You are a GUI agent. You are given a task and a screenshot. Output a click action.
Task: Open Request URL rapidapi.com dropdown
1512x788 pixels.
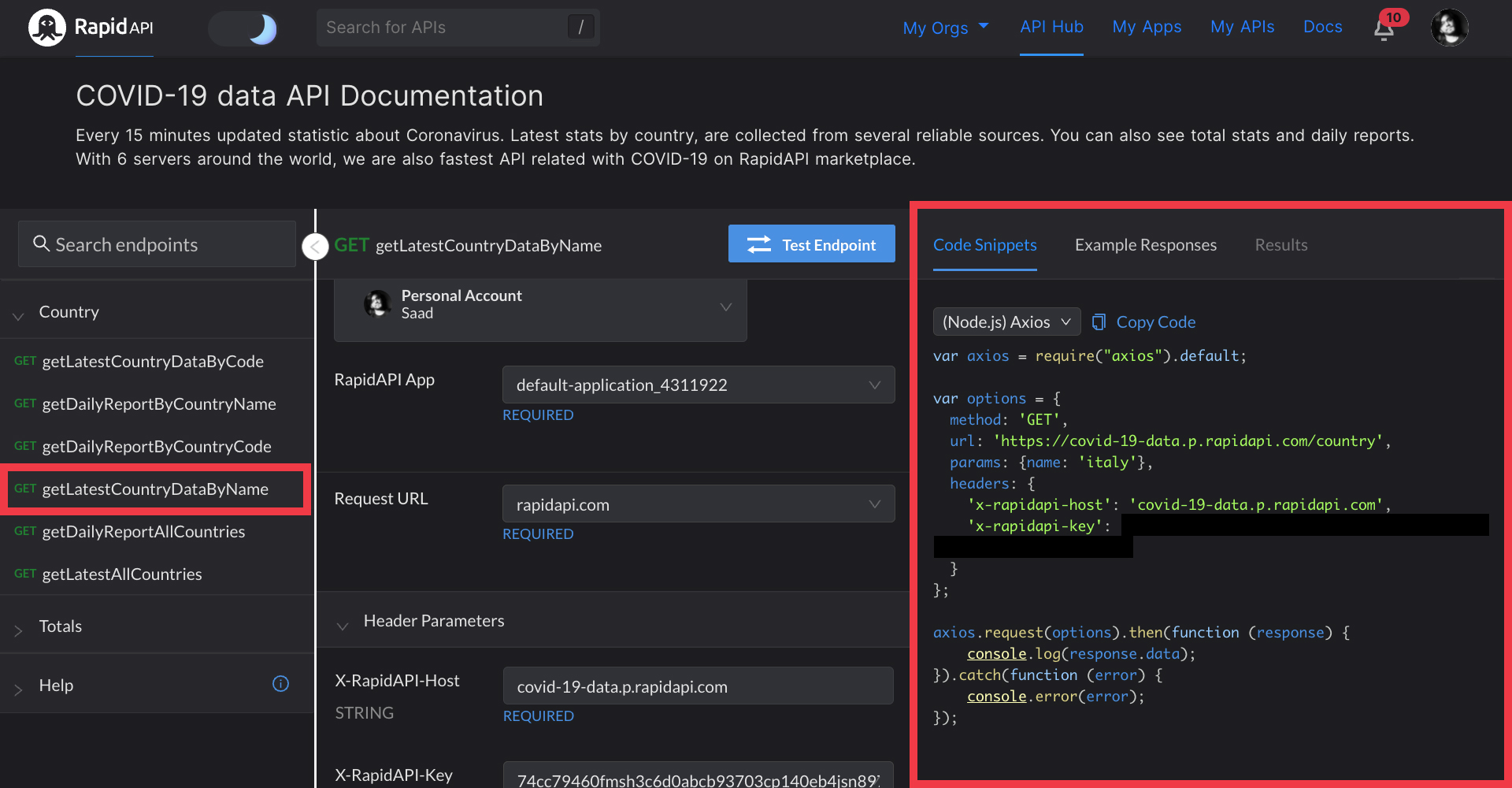pos(699,504)
